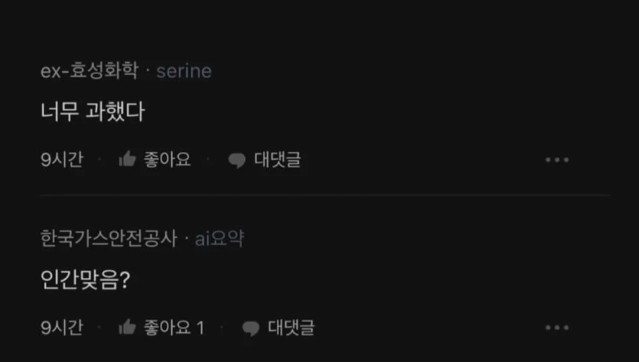This screenshot has width=639, height=362.
Task: Click the divider line between comments
Action: click(325, 195)
